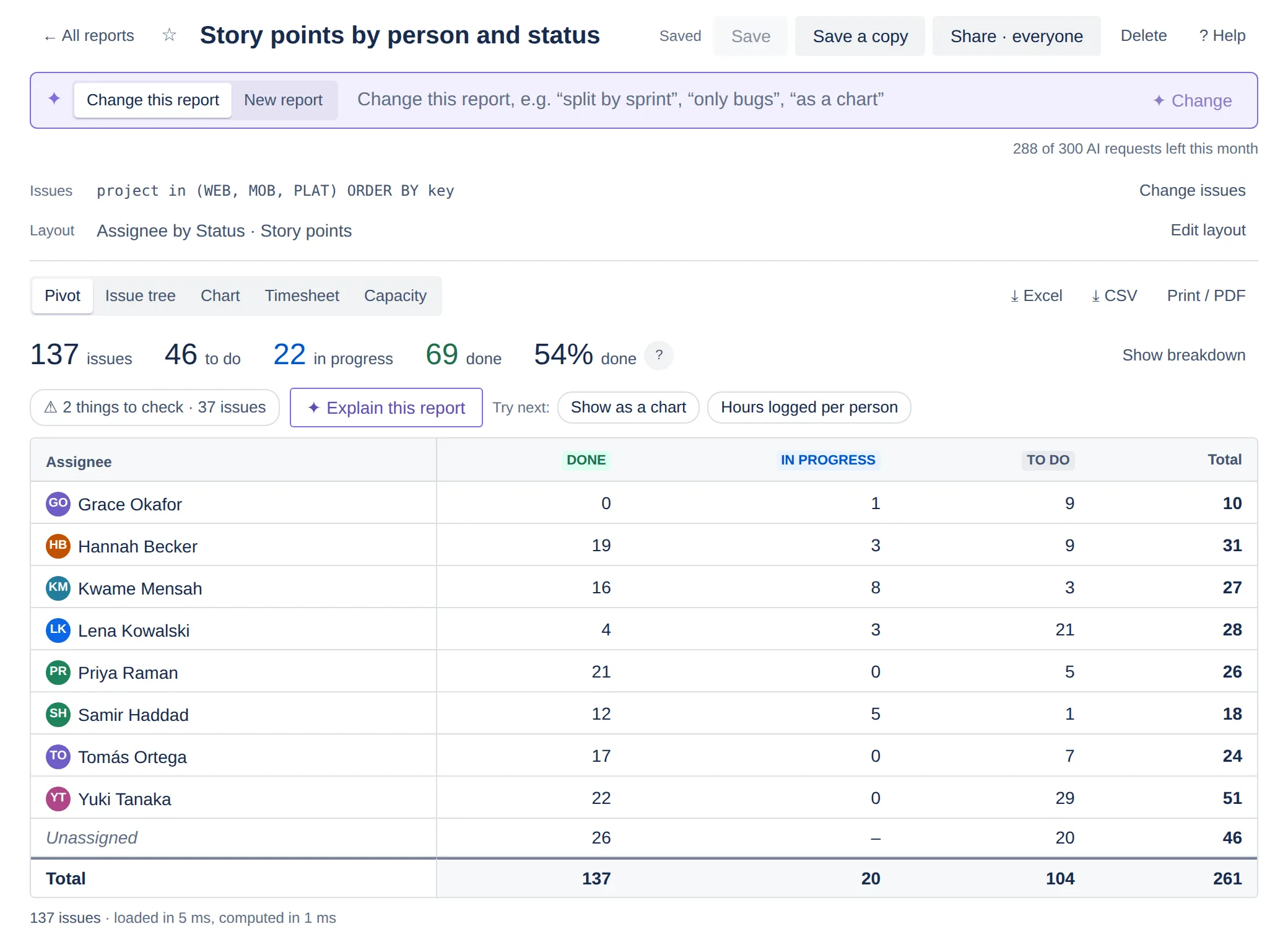Image resolution: width=1288 pixels, height=929 pixels.
Task: Open Share · everyone settings
Action: point(1017,36)
